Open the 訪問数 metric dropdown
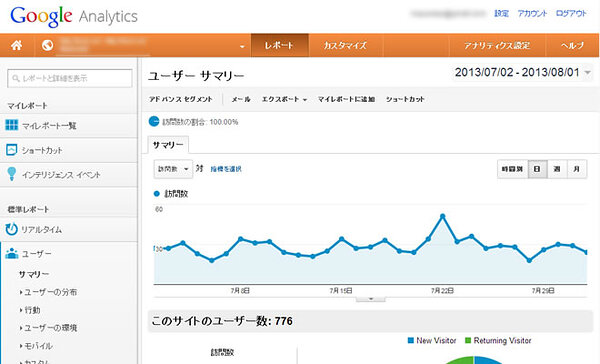Image resolution: width=600 pixels, height=364 pixels. click(x=173, y=169)
